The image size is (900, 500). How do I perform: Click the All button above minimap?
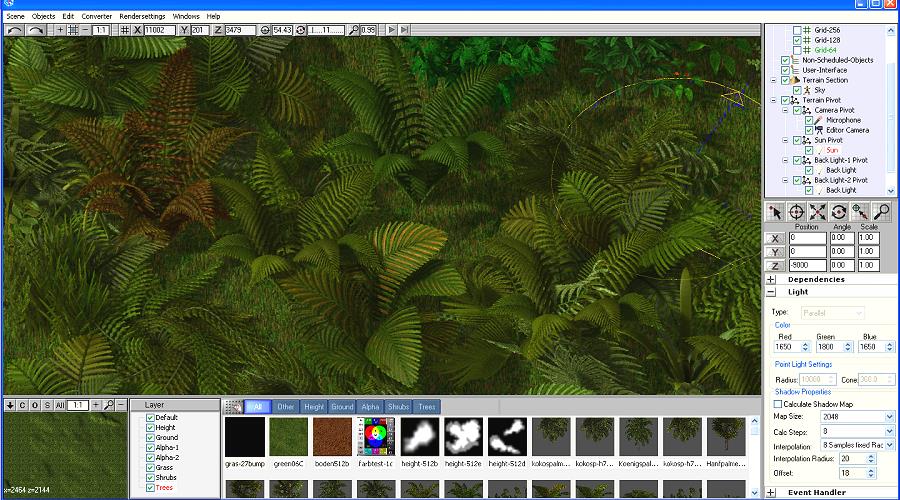[60, 405]
